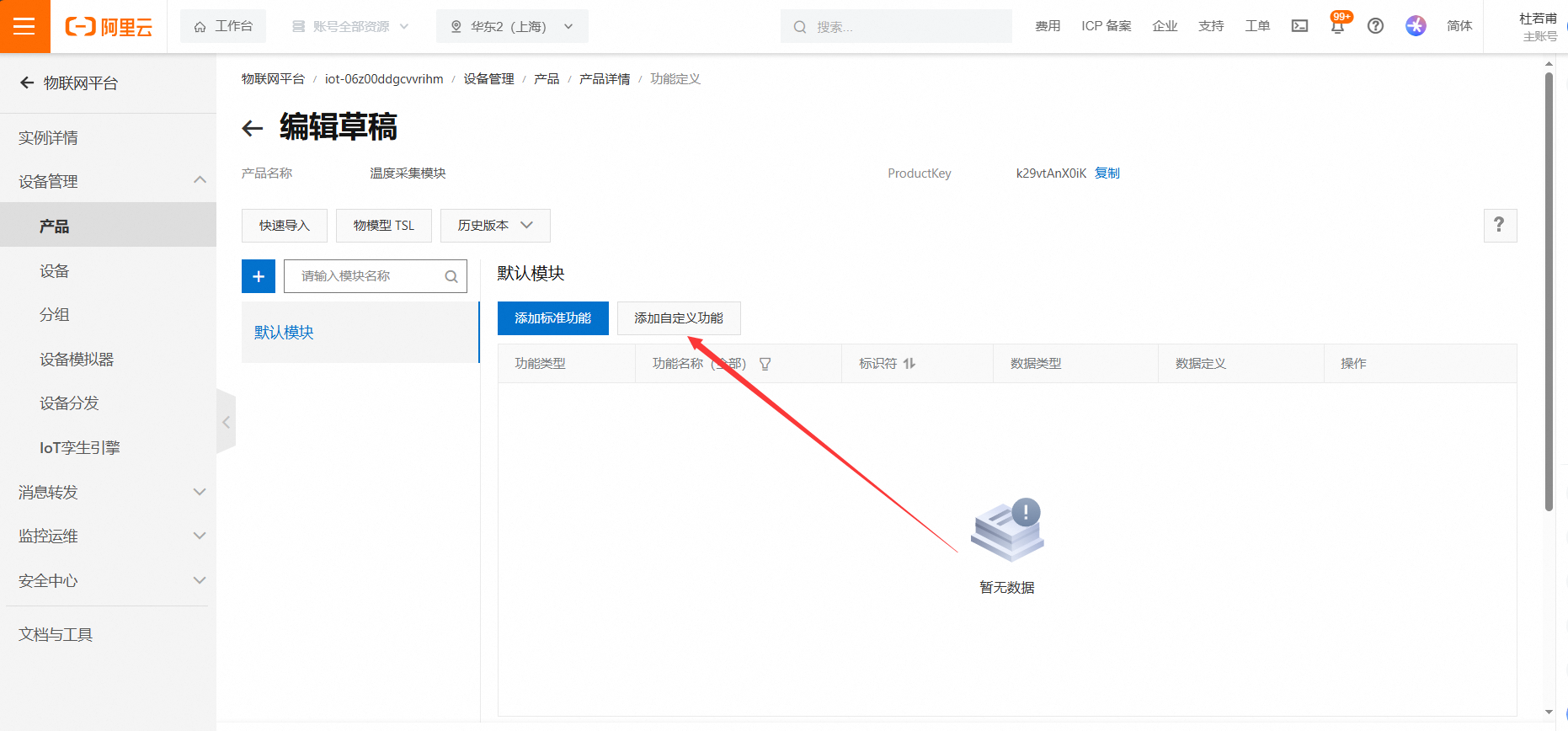
Task: Click the back arrow beside 编辑草稿
Action: click(x=253, y=128)
